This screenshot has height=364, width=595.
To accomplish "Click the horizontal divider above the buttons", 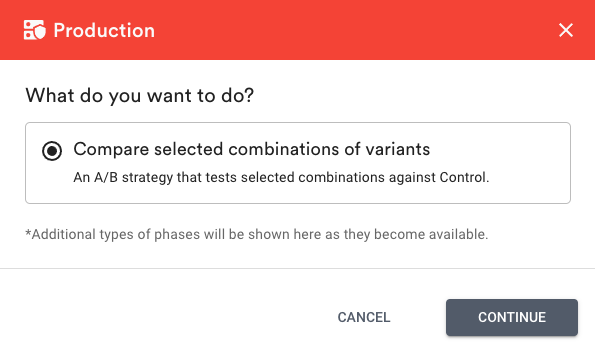I will pyautogui.click(x=298, y=268).
